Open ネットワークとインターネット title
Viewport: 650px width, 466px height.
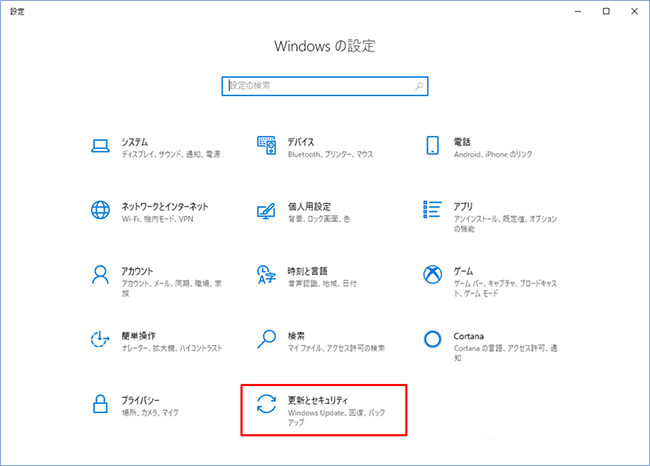tap(165, 206)
